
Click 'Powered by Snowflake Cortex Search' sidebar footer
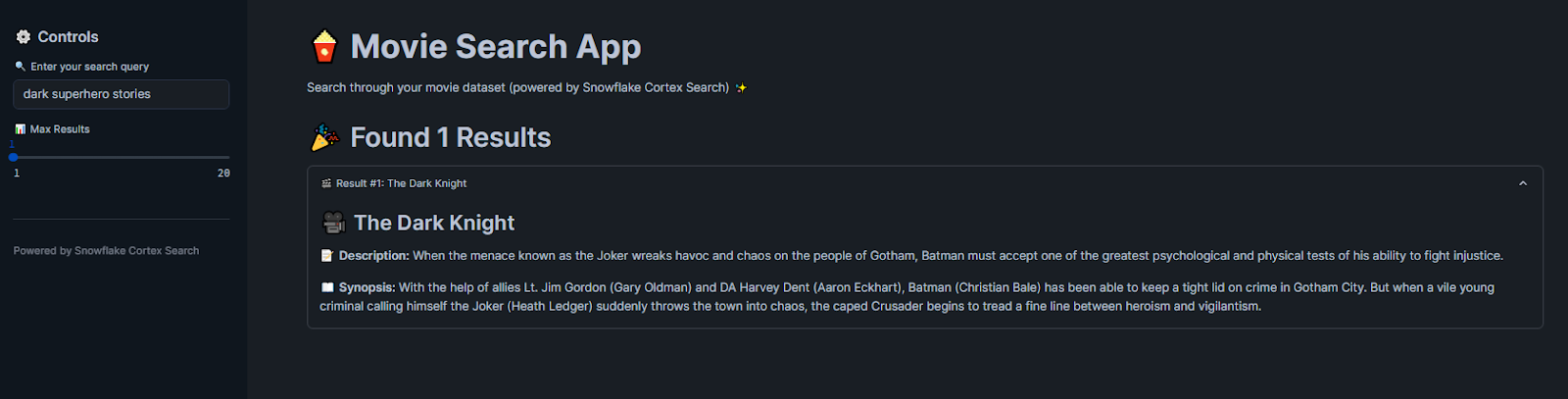click(x=106, y=251)
